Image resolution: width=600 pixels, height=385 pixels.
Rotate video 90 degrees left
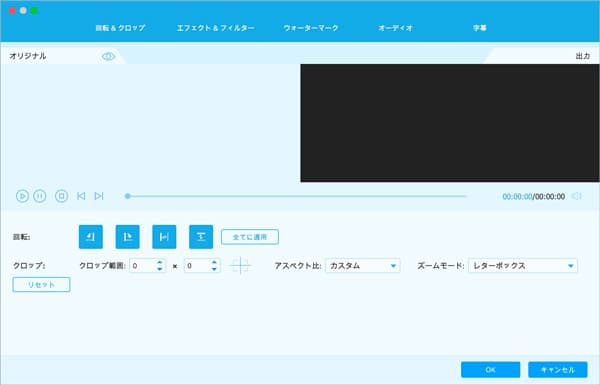(x=91, y=237)
